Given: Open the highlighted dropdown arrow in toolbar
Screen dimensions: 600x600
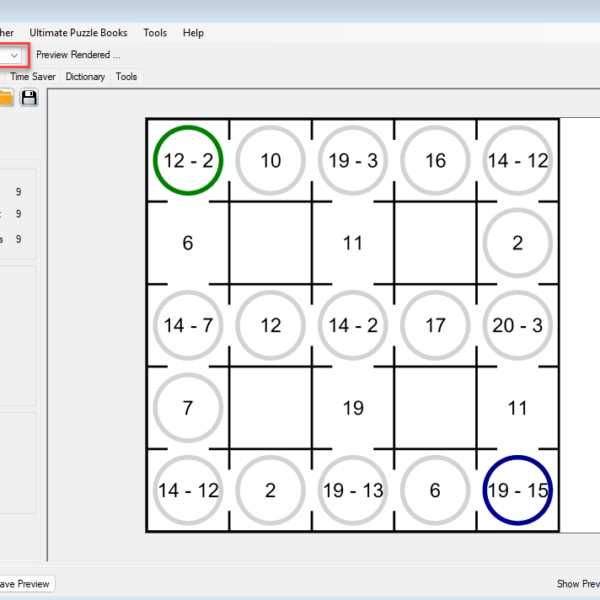Looking at the screenshot, I should click(x=14, y=55).
